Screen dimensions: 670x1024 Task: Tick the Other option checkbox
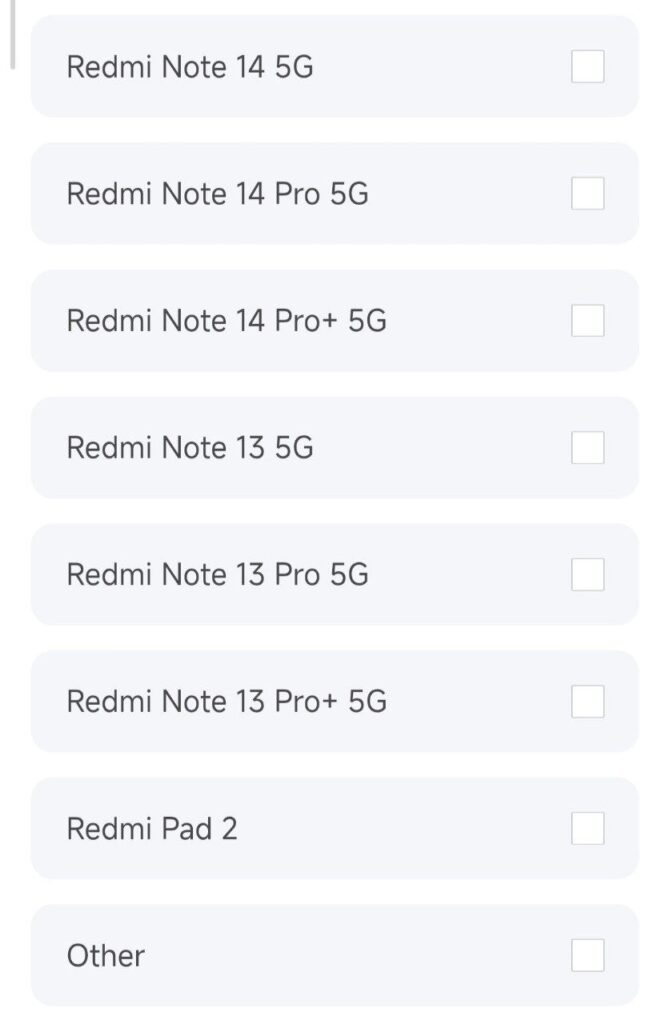(588, 955)
